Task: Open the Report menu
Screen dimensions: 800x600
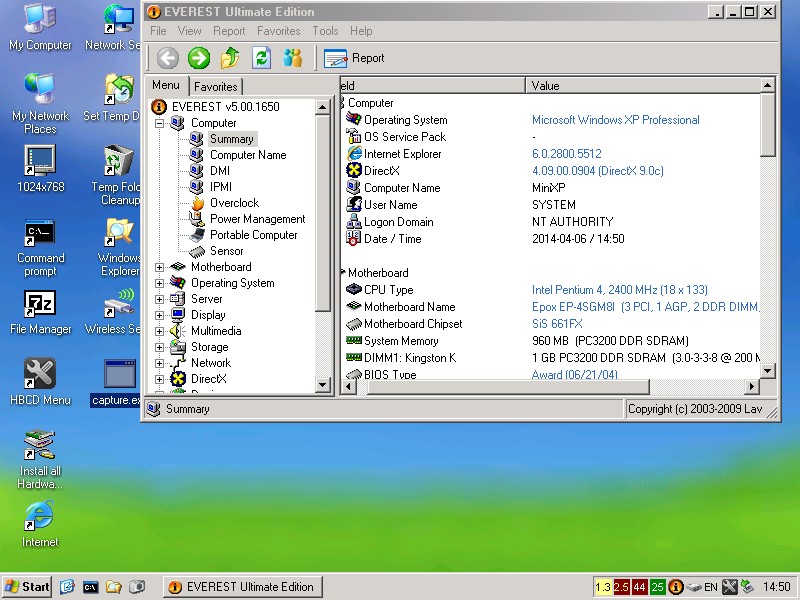Action: (229, 31)
